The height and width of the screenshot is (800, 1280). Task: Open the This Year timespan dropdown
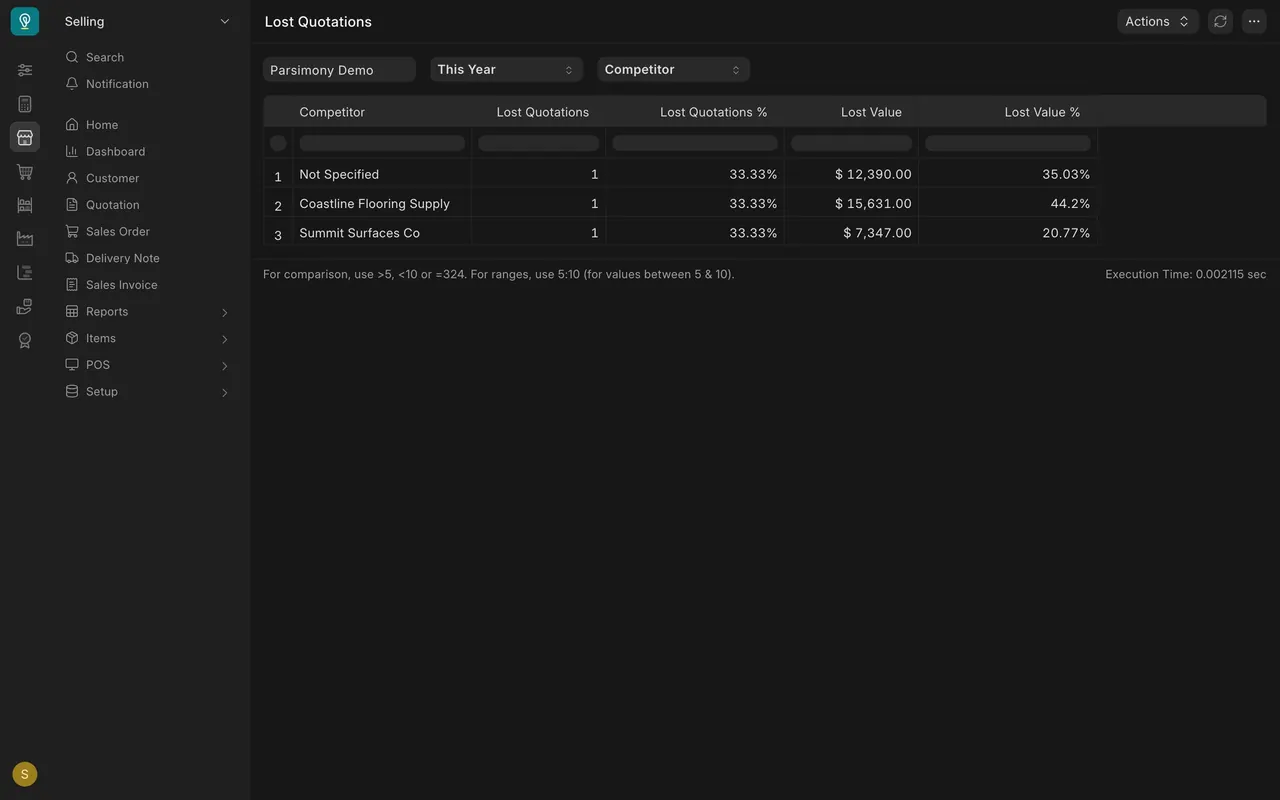tap(507, 69)
